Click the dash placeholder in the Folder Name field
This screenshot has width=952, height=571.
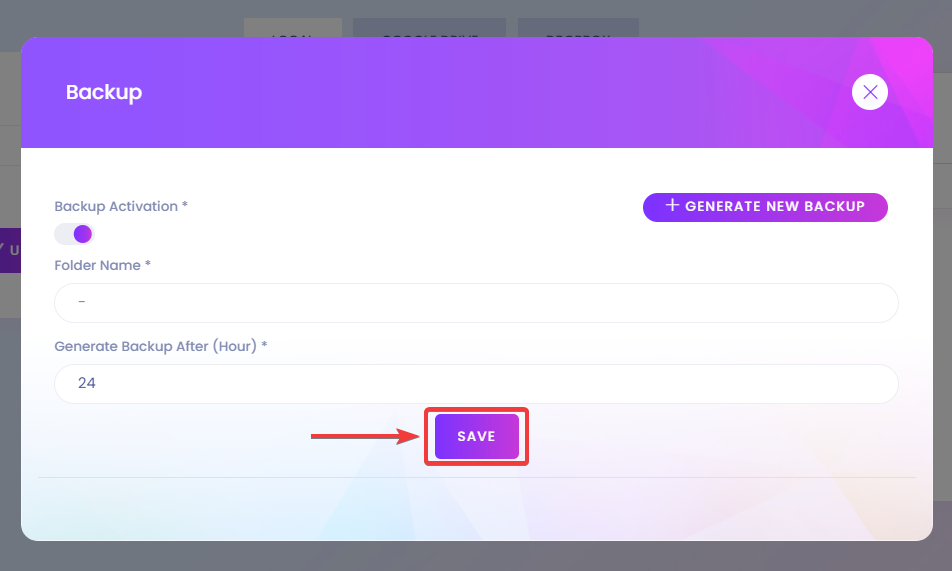pos(81,301)
